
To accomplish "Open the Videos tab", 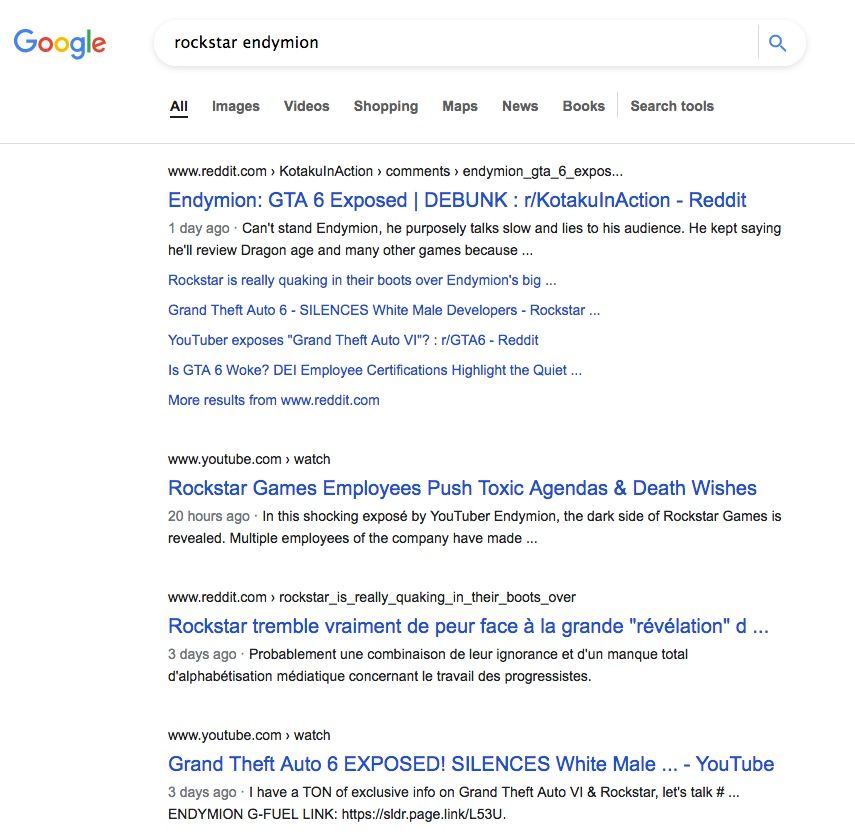I will click(x=306, y=106).
